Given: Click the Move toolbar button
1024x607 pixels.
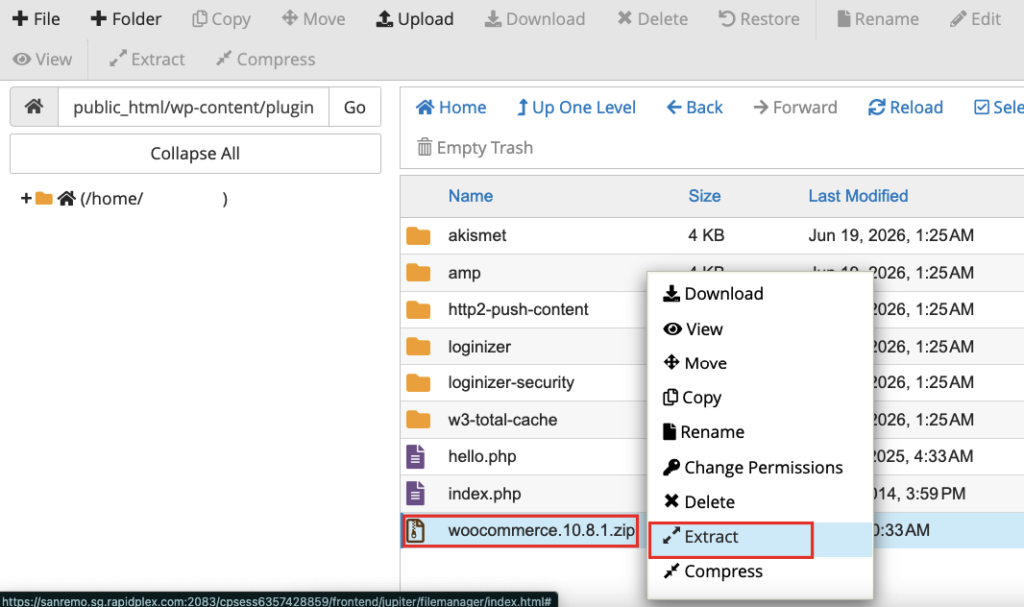Looking at the screenshot, I should [313, 19].
